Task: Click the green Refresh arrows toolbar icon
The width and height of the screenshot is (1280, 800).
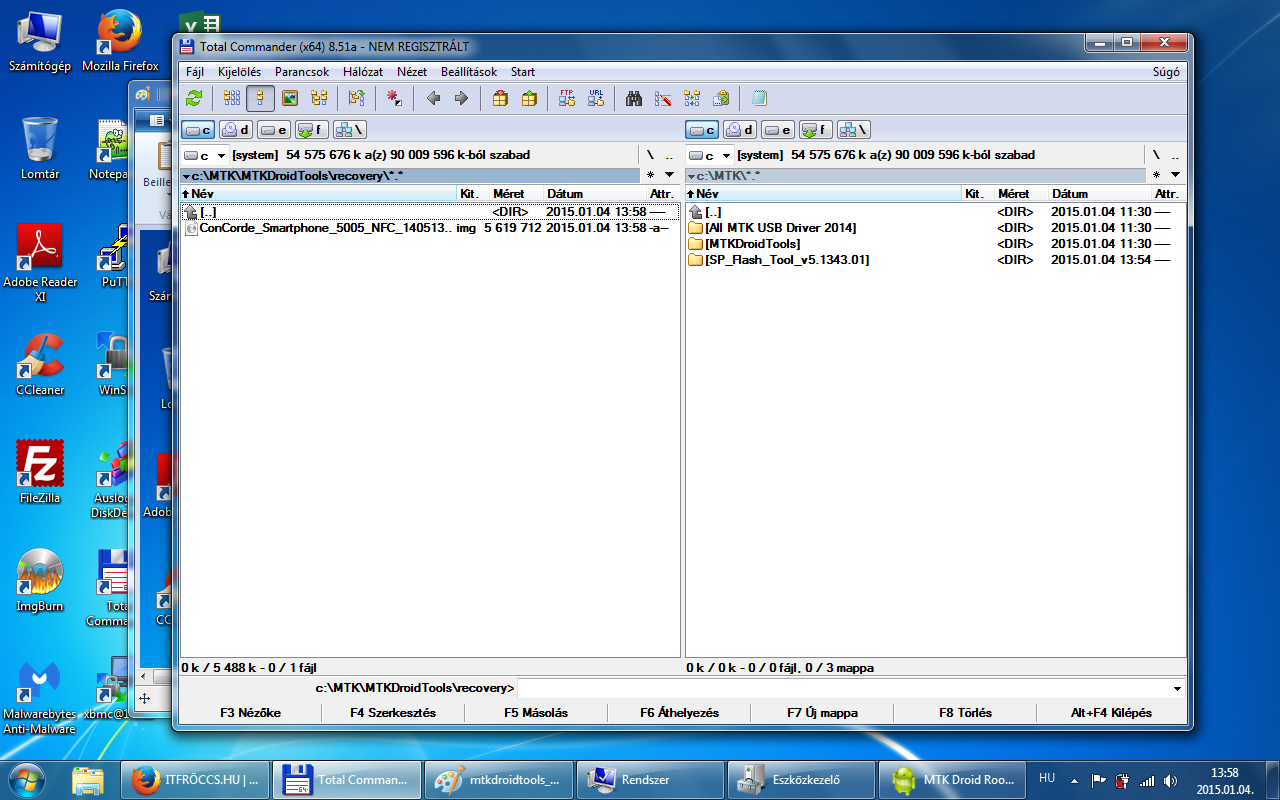Action: tap(194, 98)
